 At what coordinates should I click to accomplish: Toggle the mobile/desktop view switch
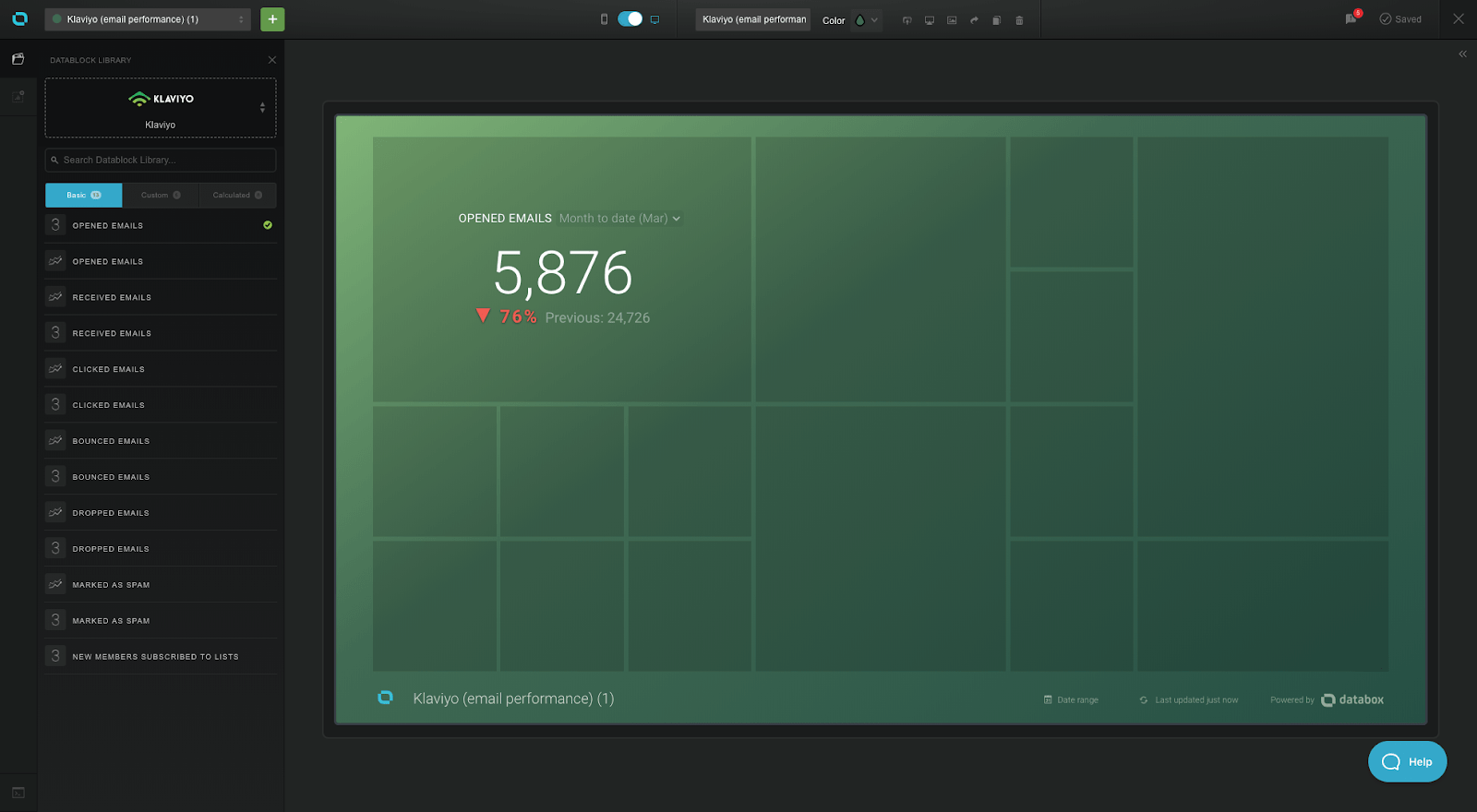[x=630, y=19]
